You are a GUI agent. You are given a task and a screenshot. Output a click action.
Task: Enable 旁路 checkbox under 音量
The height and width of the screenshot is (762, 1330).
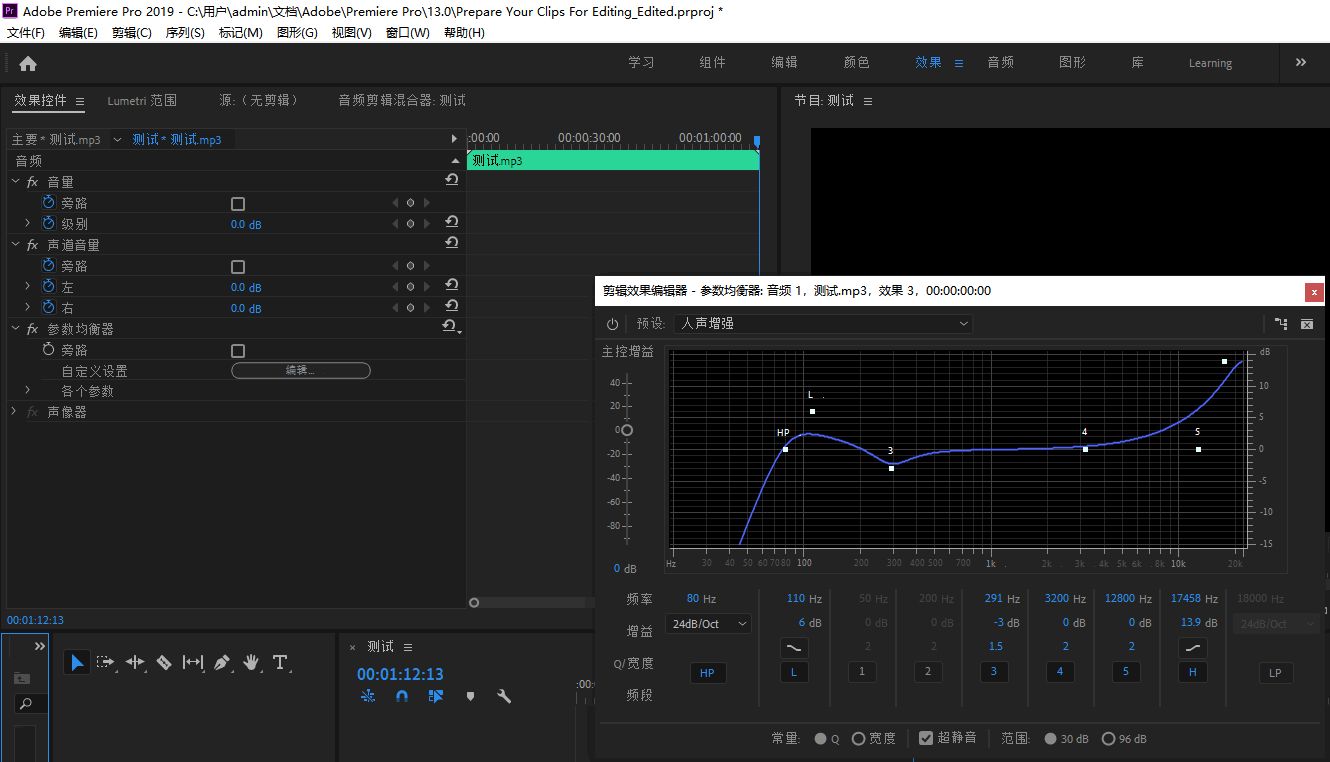(238, 203)
